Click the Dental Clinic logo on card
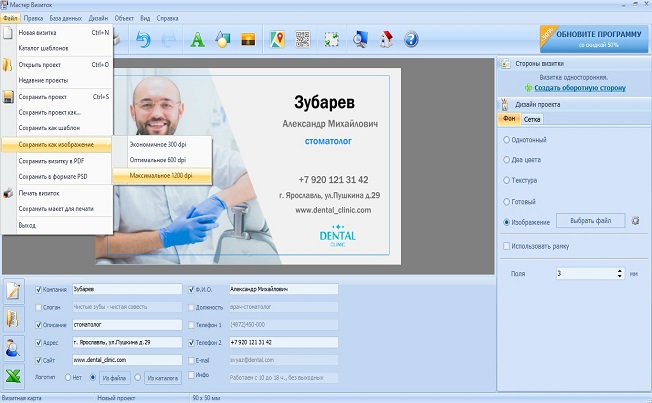Viewport: 652px width, 403px height. 337,236
